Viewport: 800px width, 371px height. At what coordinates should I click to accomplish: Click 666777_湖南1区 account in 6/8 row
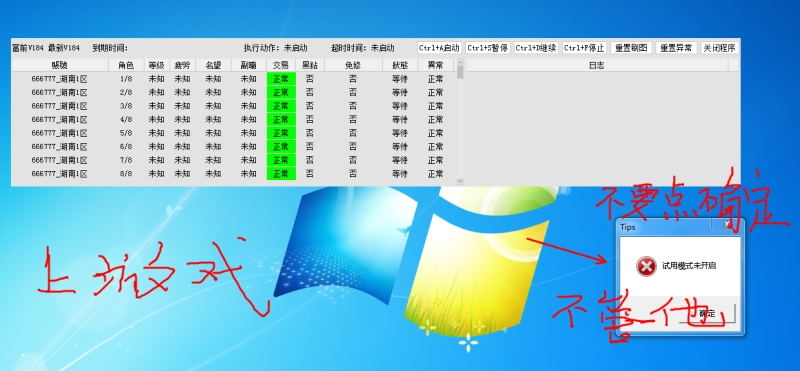(x=59, y=146)
